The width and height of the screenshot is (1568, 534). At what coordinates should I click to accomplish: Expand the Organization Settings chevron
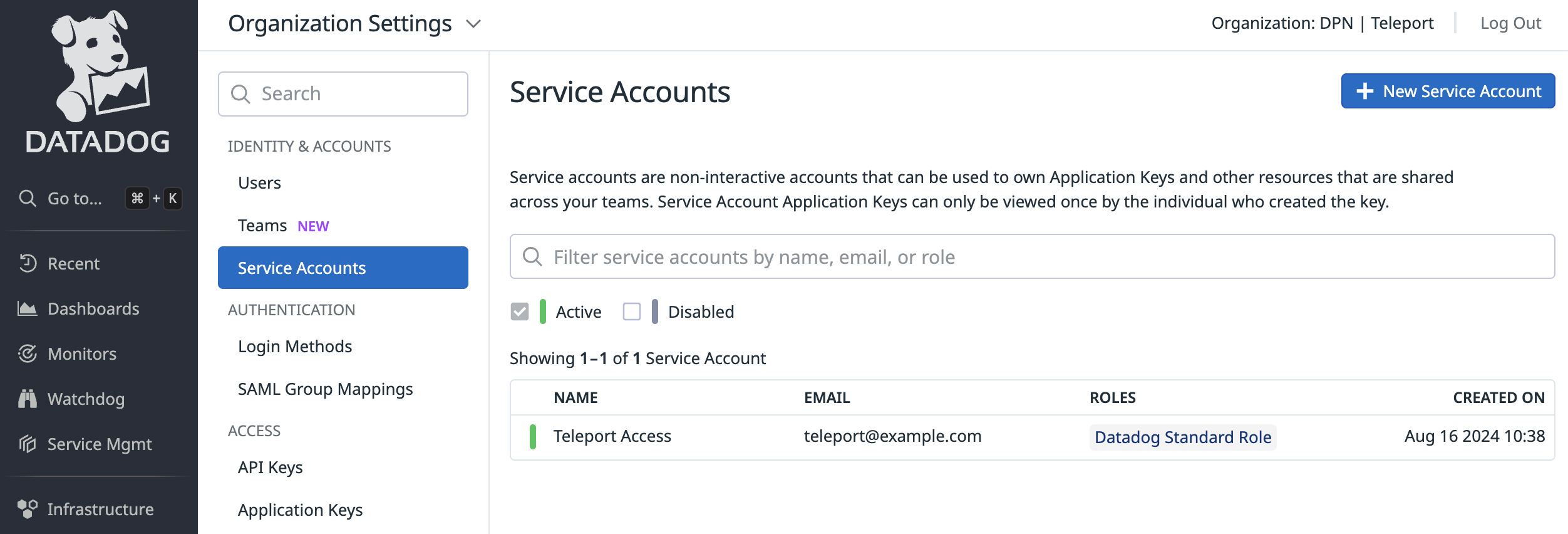tap(473, 24)
